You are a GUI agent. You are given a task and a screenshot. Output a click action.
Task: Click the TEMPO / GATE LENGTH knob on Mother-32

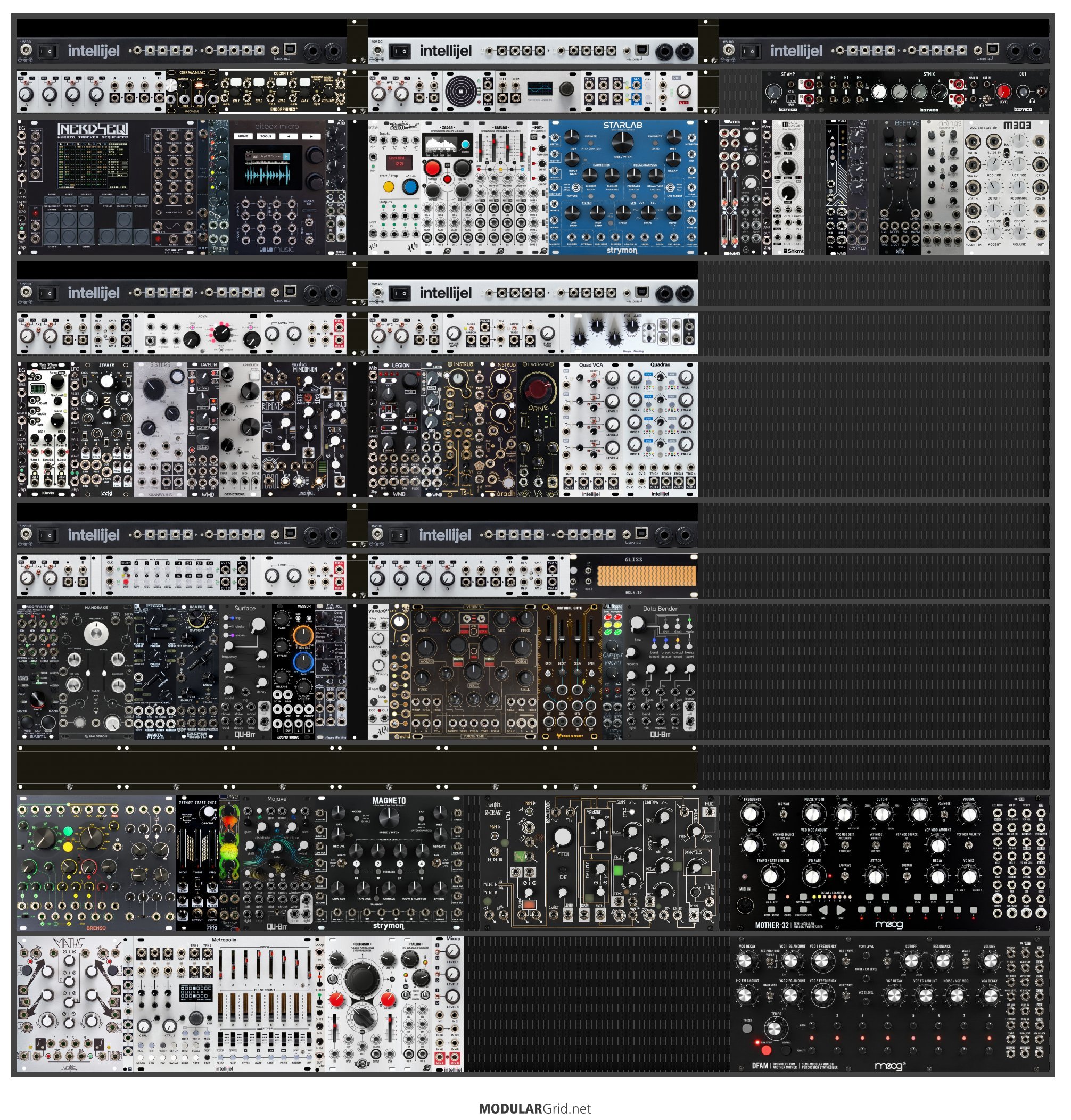(771, 876)
